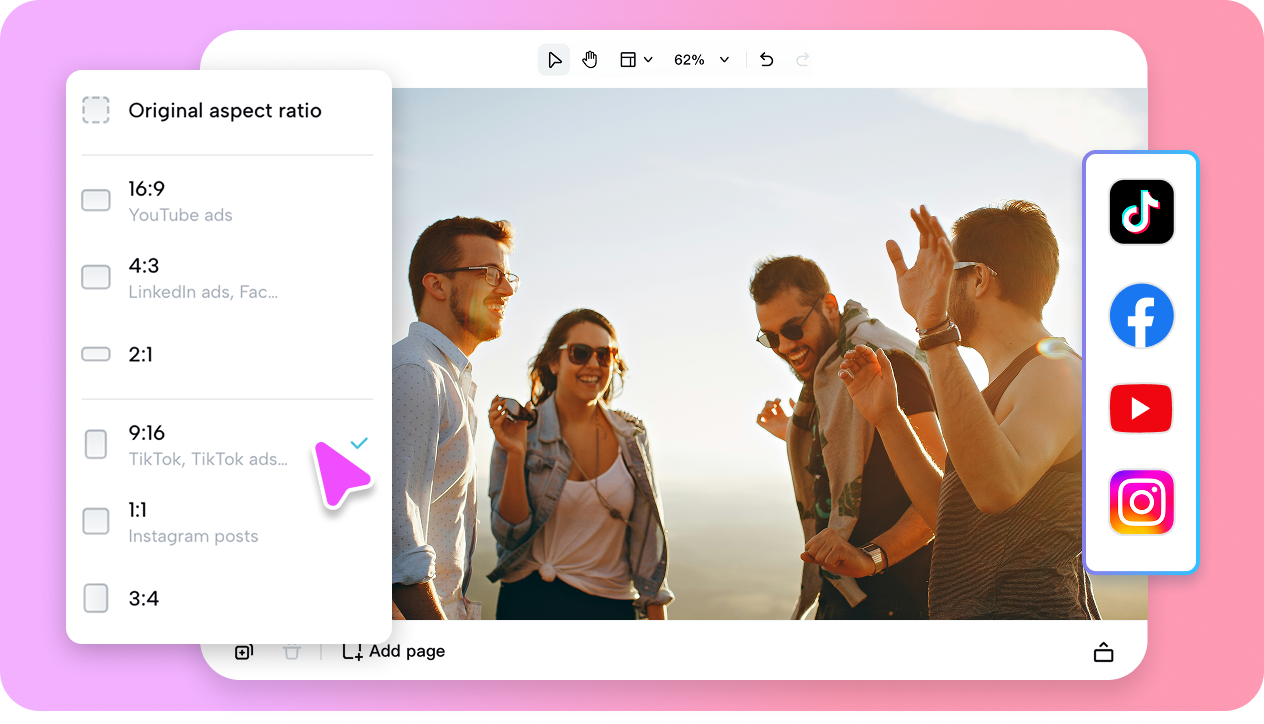Select the 4:3 LinkedIn ads ratio
This screenshot has height=724, width=1264.
point(229,277)
